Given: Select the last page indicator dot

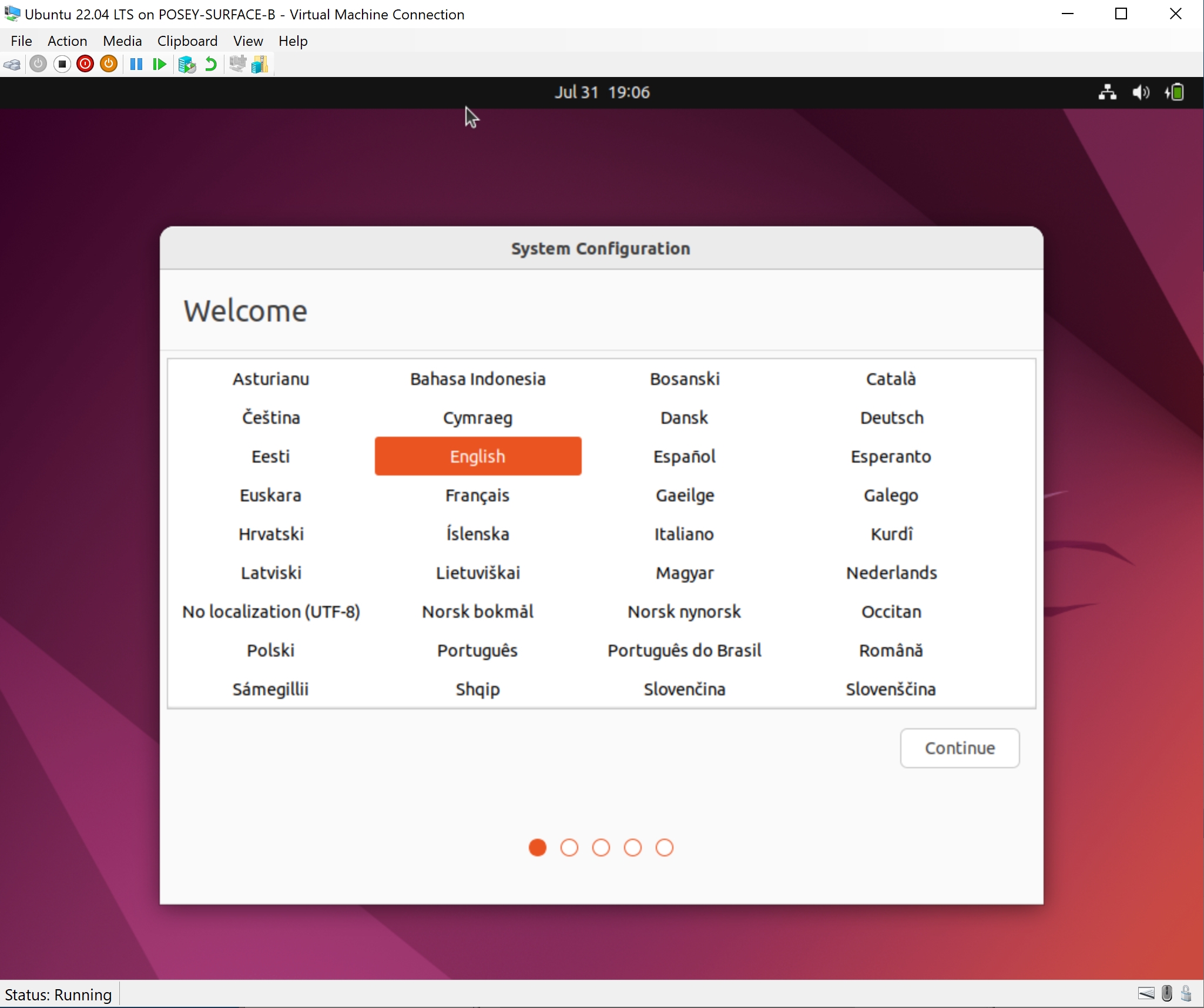Looking at the screenshot, I should tap(664, 847).
